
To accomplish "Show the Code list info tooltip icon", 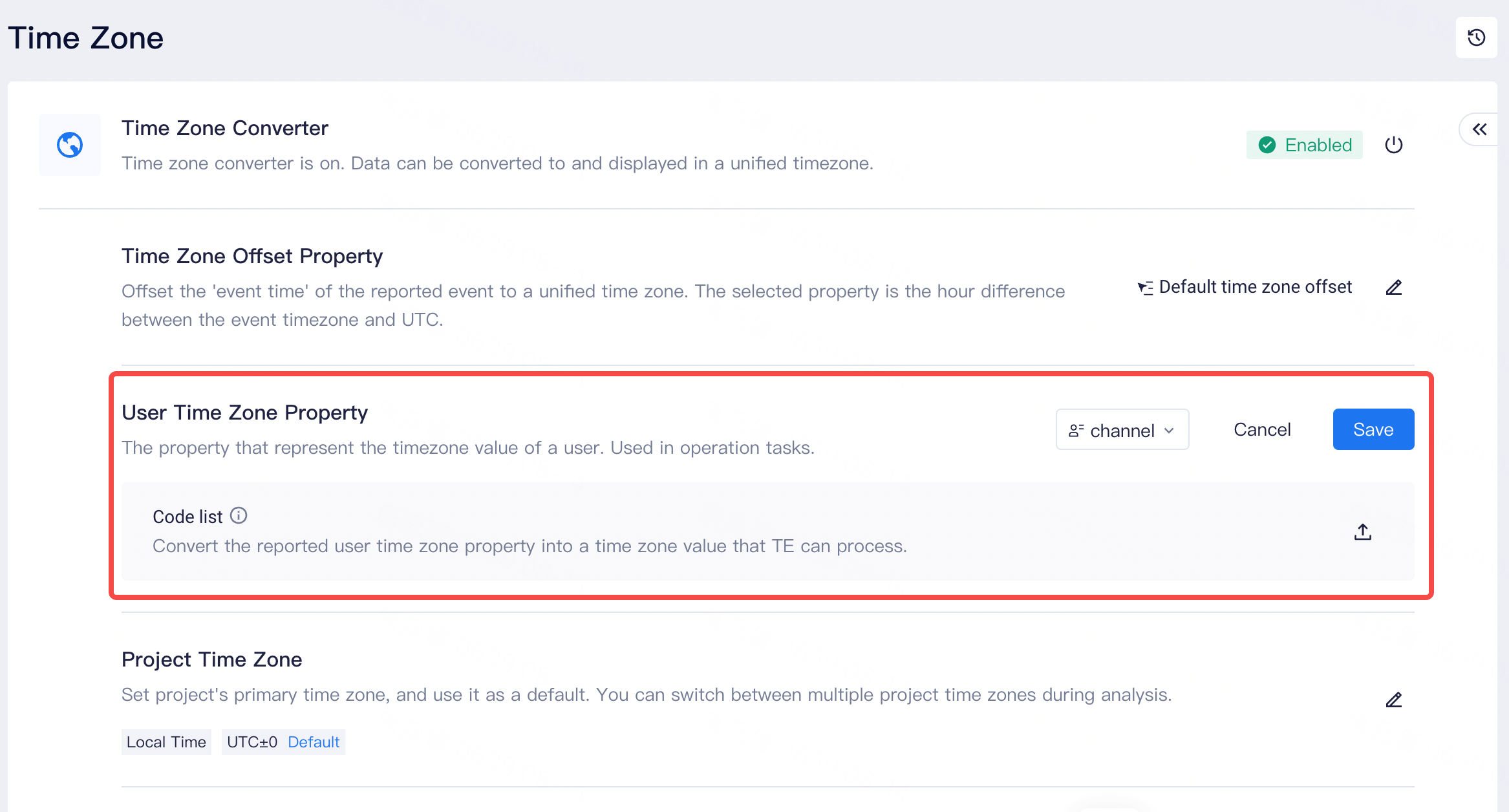I will [239, 515].
